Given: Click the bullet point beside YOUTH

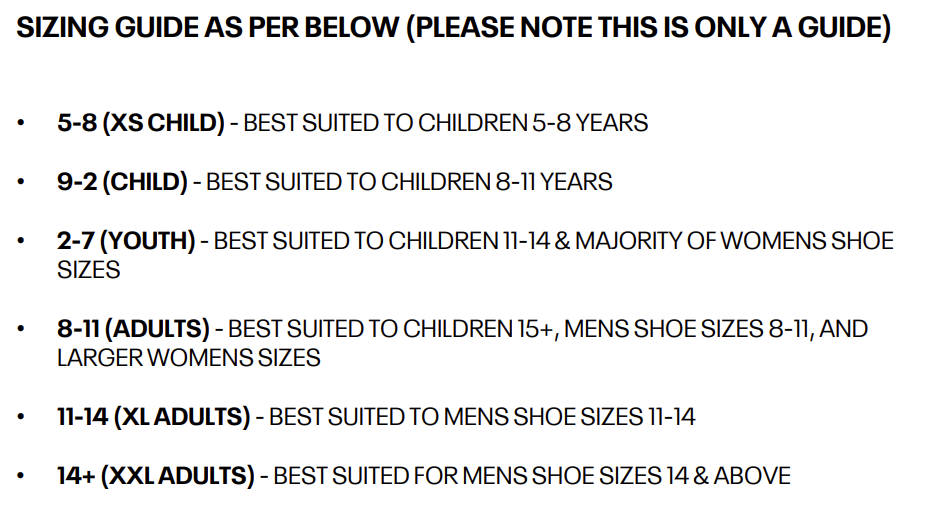Looking at the screenshot, I should coord(22,242).
